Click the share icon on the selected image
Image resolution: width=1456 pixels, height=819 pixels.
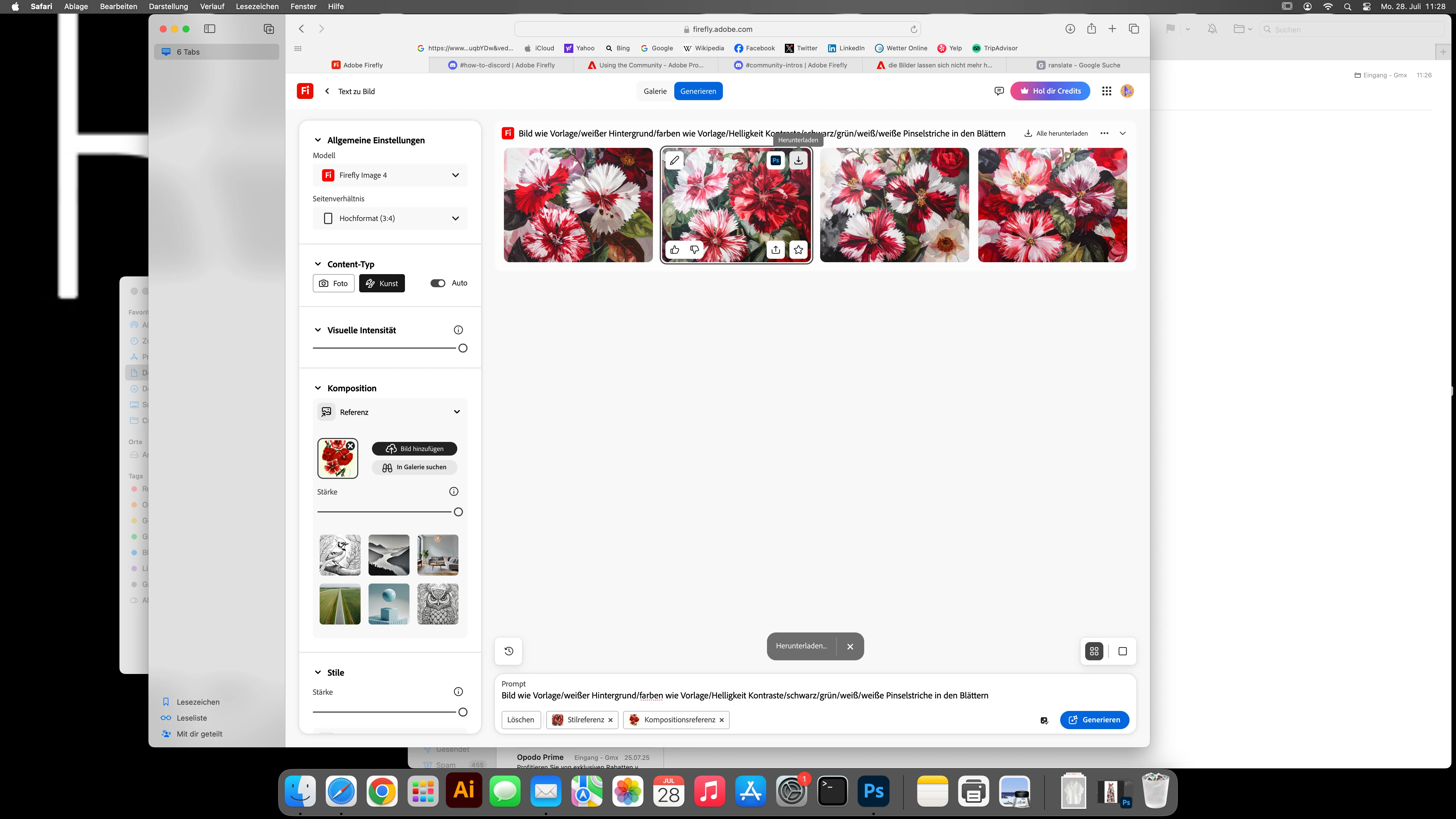775,249
